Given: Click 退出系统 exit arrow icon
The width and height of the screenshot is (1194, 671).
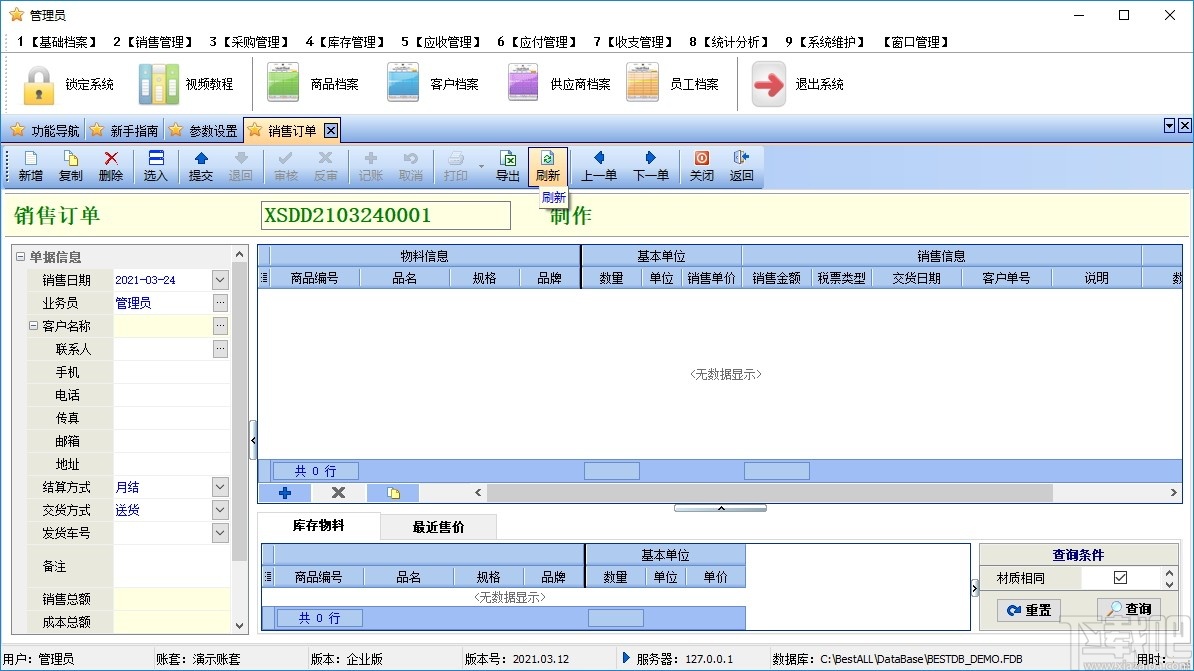Looking at the screenshot, I should (768, 84).
